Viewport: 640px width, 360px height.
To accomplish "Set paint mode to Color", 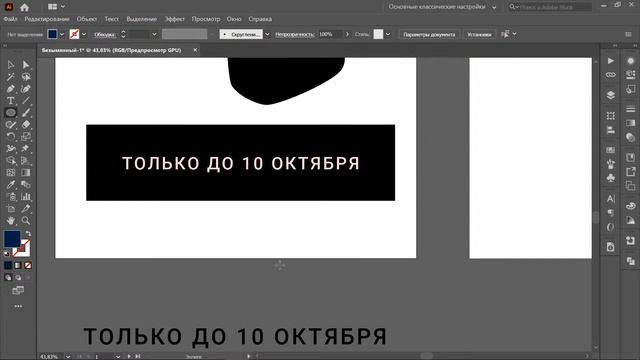I will 8,265.
